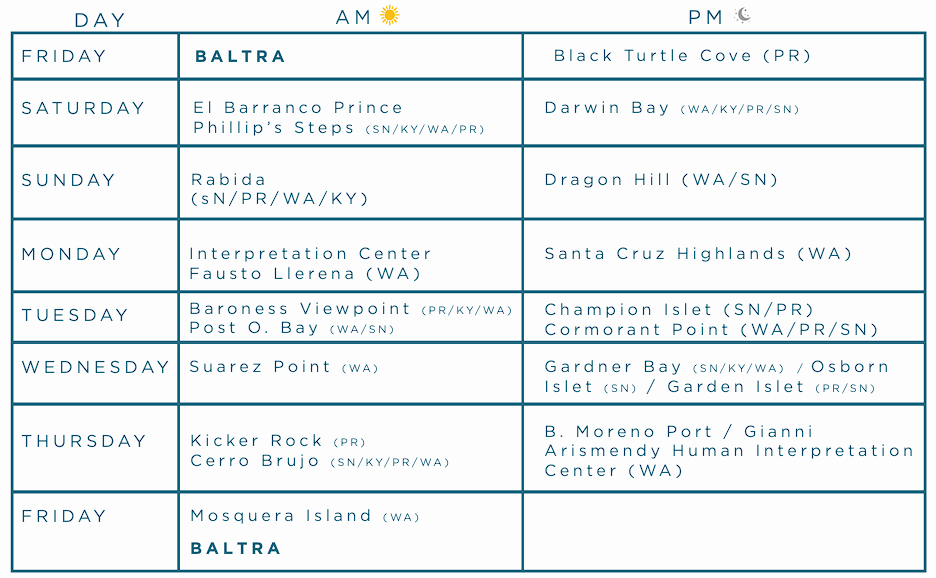The width and height of the screenshot is (936, 578).
Task: Click Baroness Viewpoint on Tuesday morning
Action: click(x=300, y=309)
